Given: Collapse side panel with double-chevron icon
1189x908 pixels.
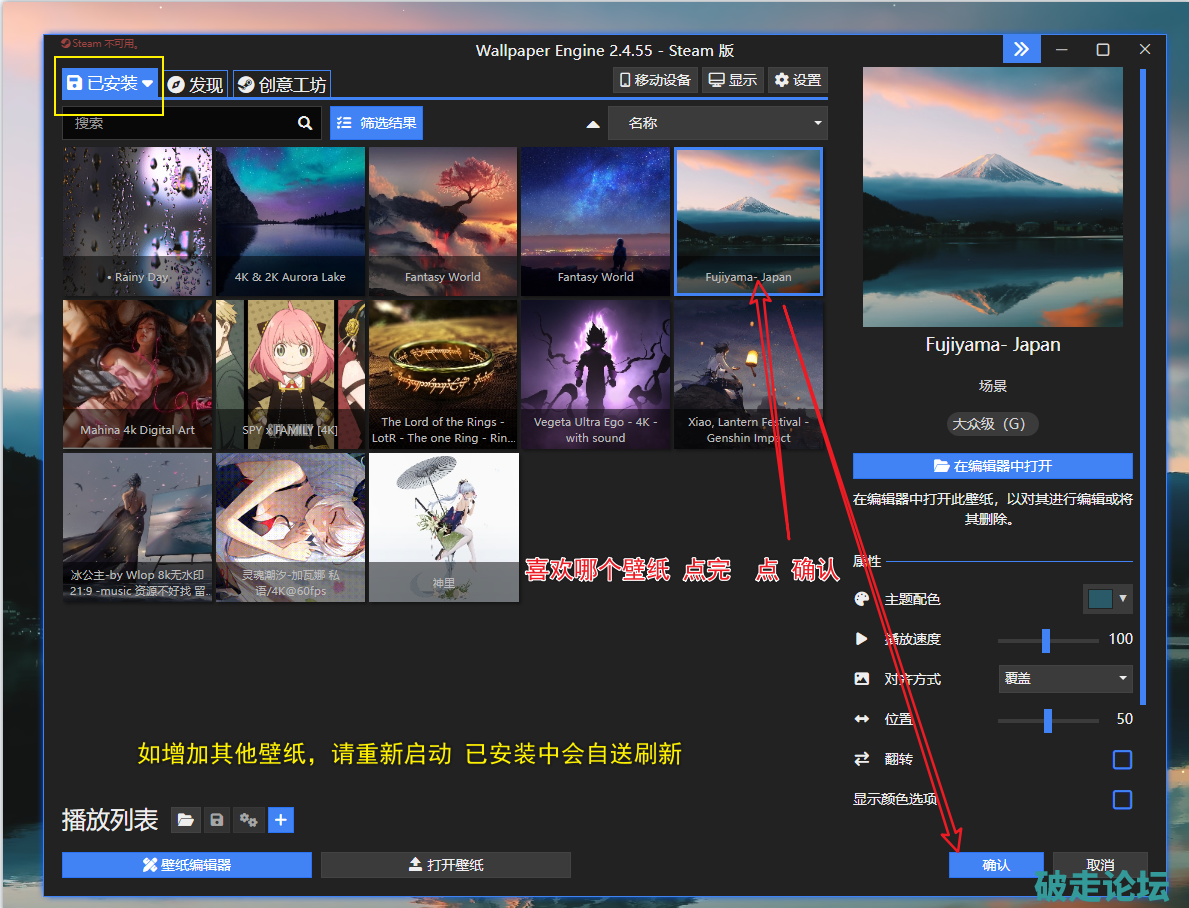Looking at the screenshot, I should tap(1021, 49).
